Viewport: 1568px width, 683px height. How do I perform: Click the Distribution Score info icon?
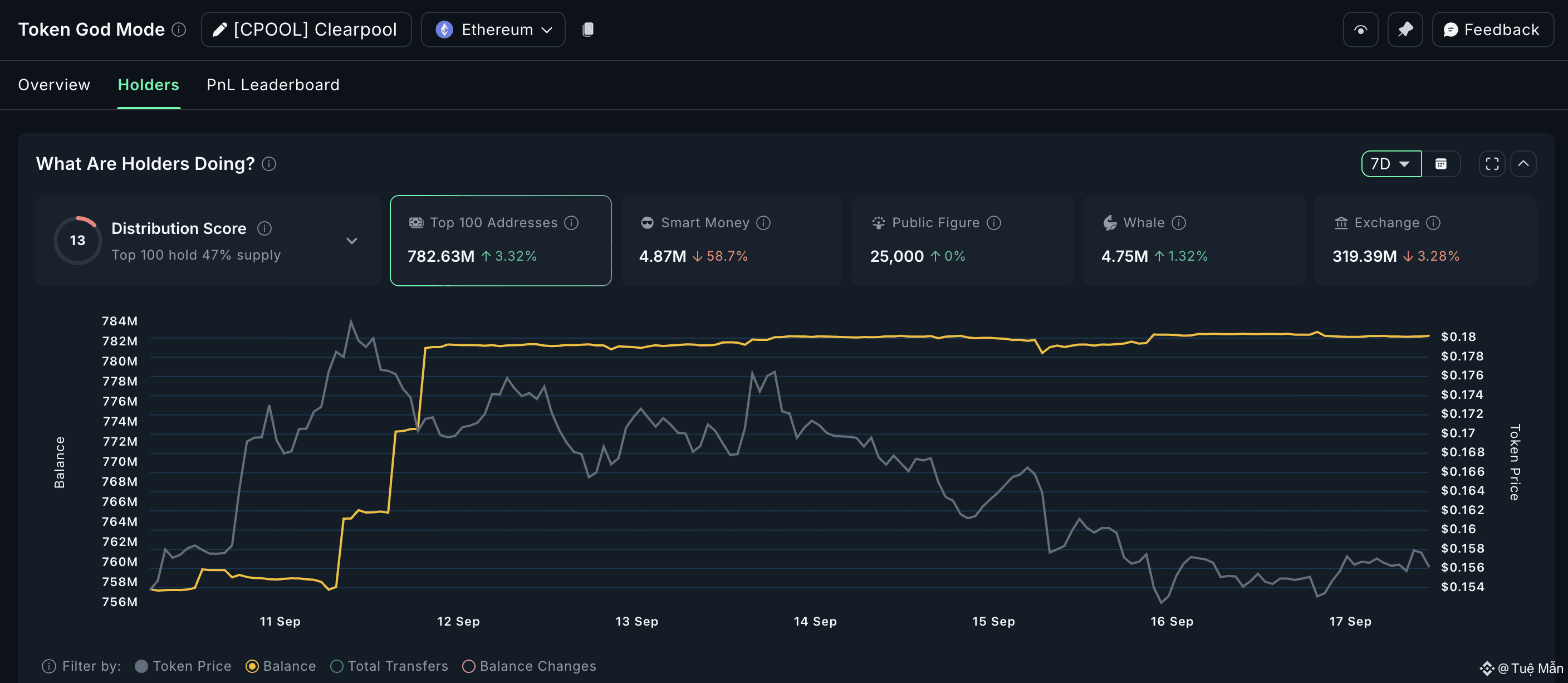[264, 228]
